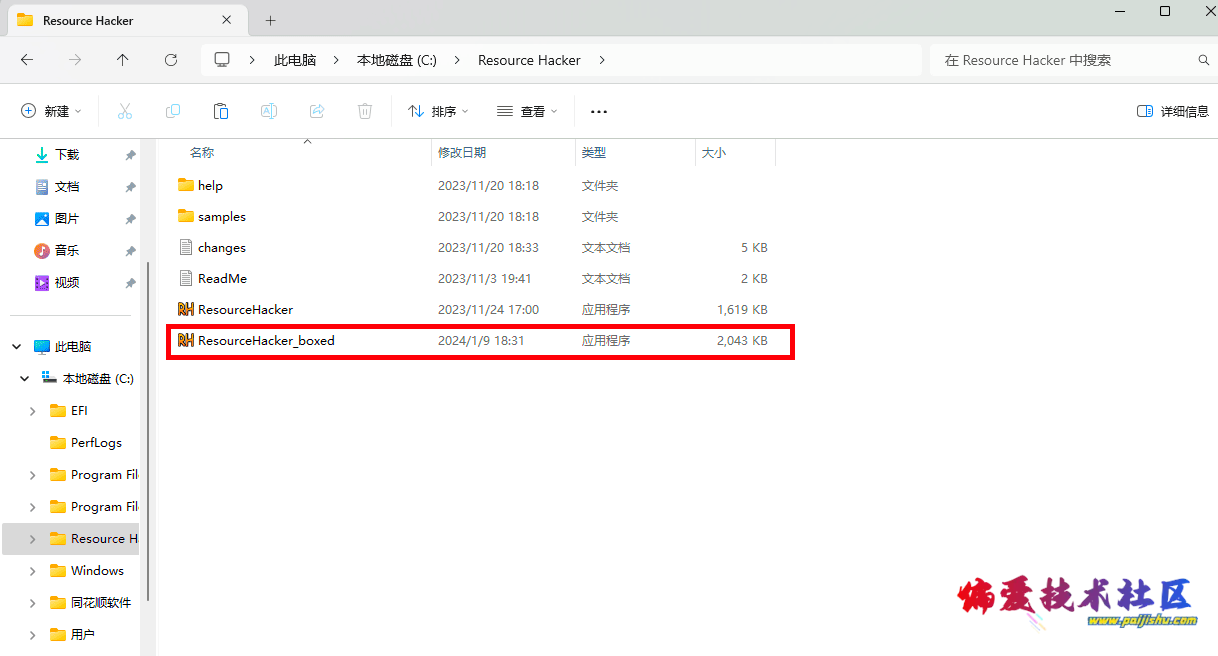Click the cut scissors icon

[125, 111]
